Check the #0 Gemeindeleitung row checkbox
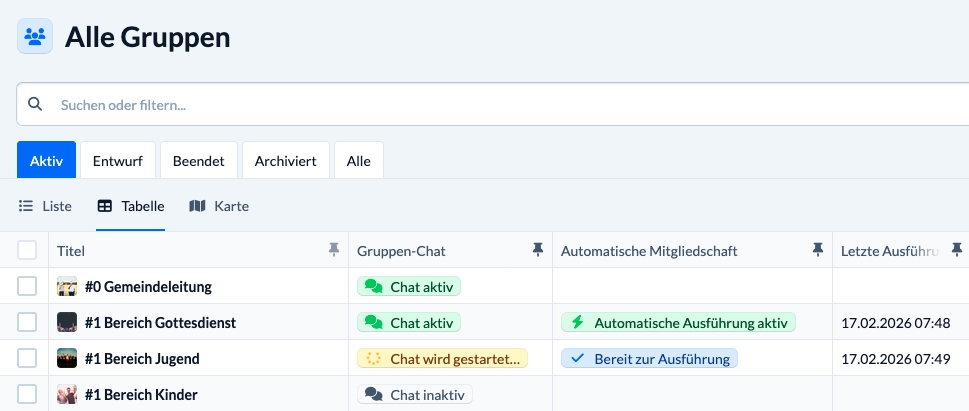This screenshot has width=969, height=411. pyautogui.click(x=27, y=287)
